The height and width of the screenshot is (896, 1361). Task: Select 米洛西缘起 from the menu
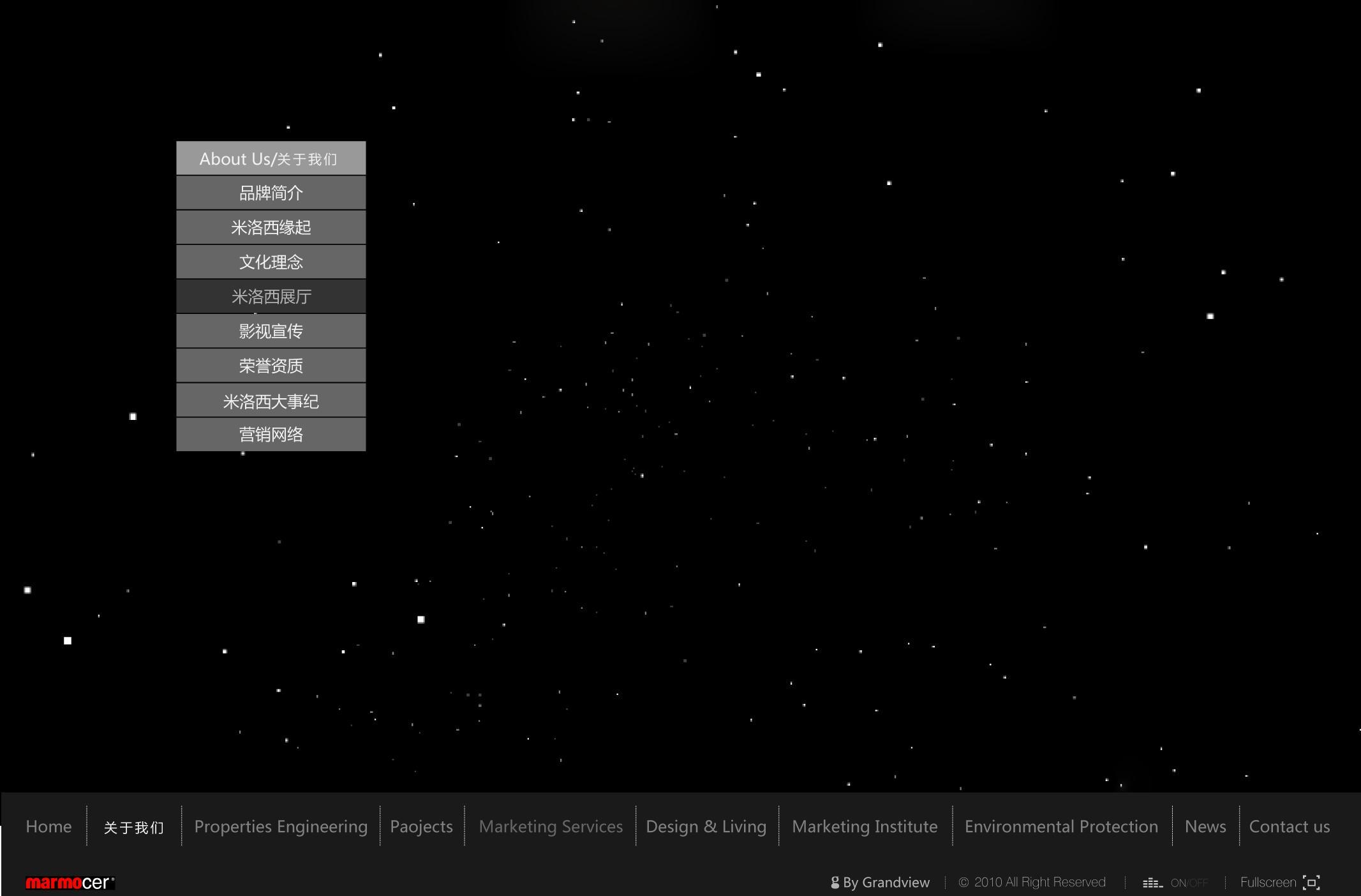click(x=271, y=227)
